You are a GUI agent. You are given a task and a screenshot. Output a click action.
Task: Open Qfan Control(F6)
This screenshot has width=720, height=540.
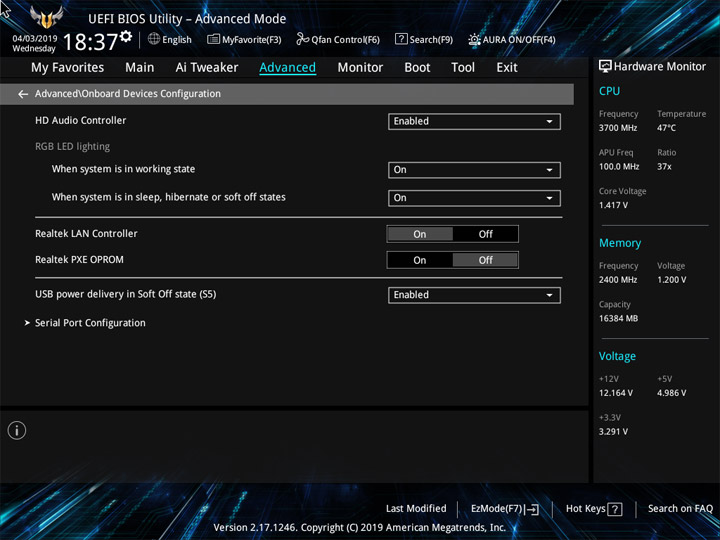[338, 39]
